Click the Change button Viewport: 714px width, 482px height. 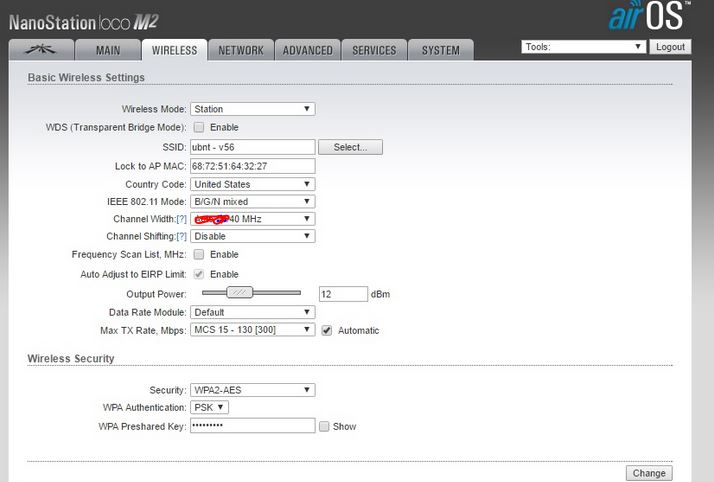coord(649,473)
